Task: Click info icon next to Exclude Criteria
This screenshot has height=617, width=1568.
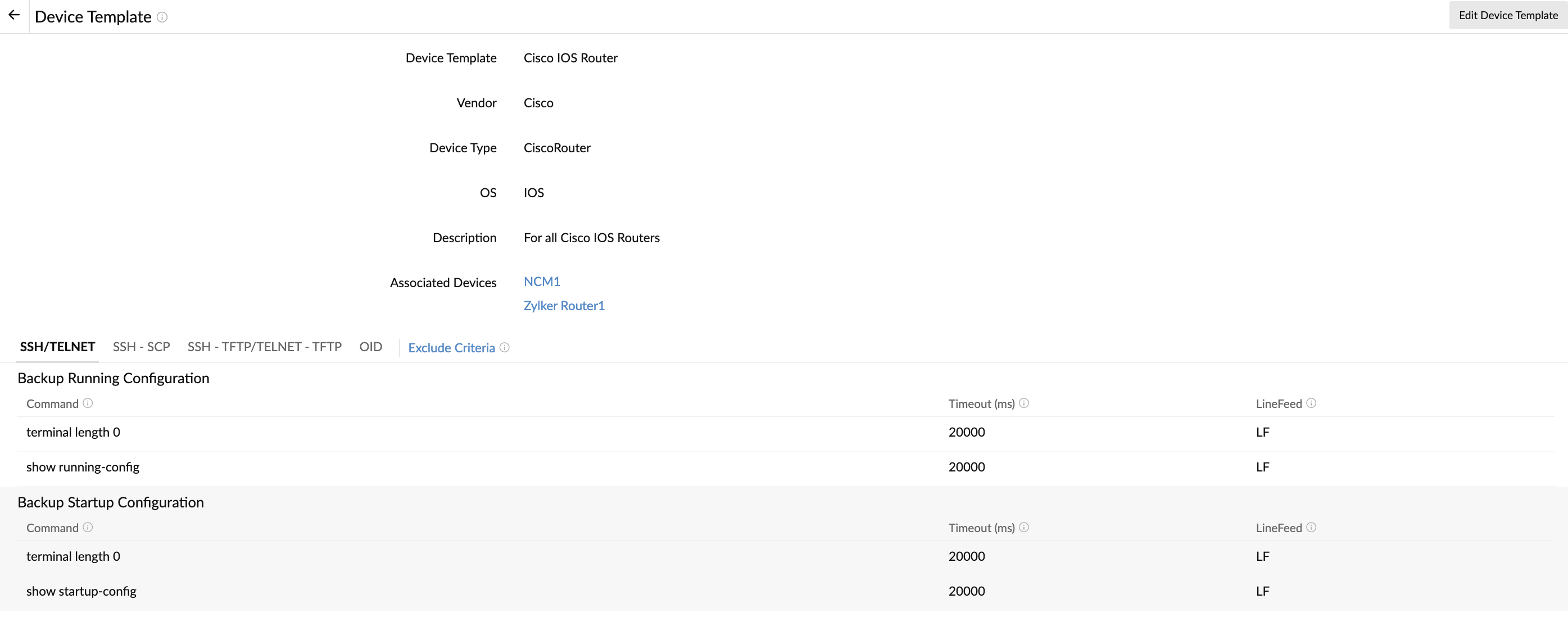Action: coord(505,347)
